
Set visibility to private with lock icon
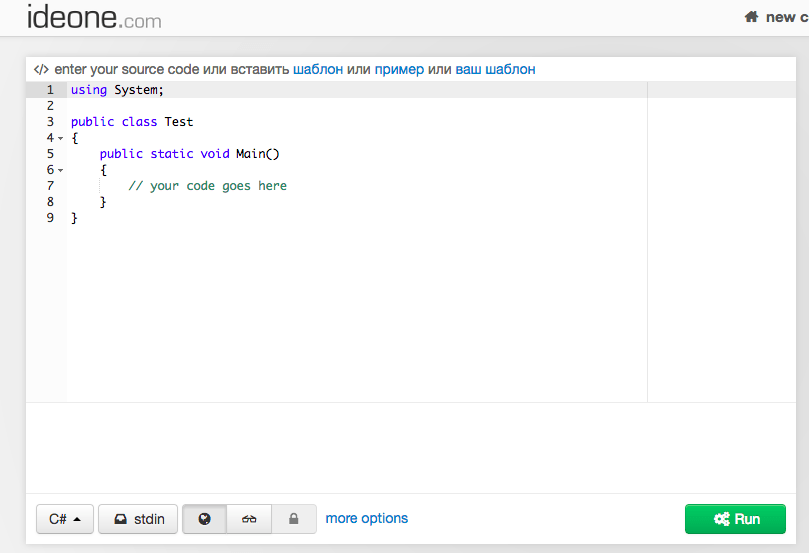294,519
